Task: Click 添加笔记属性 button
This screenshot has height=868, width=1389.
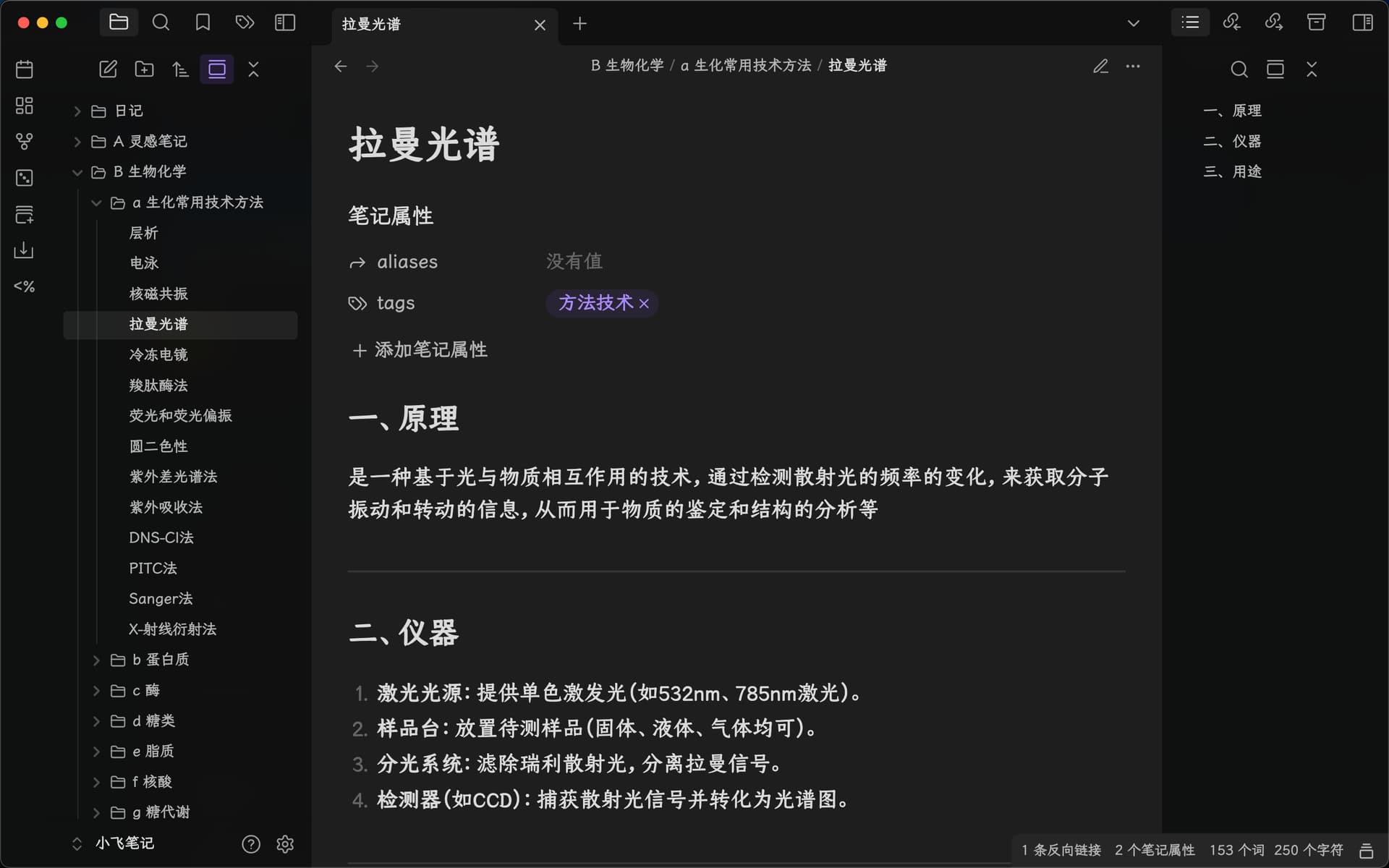Action: coord(419,350)
